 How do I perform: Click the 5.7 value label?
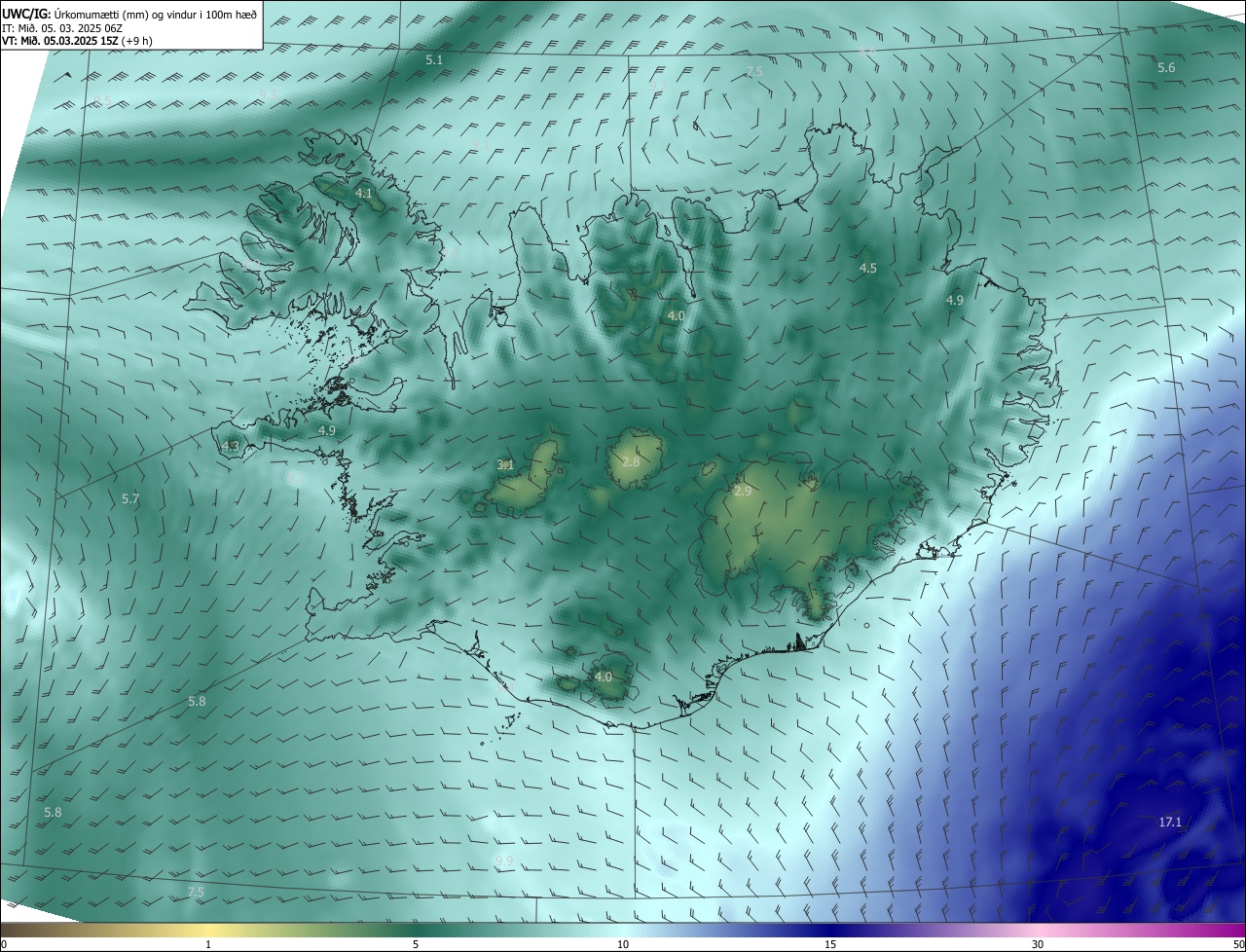coord(130,498)
